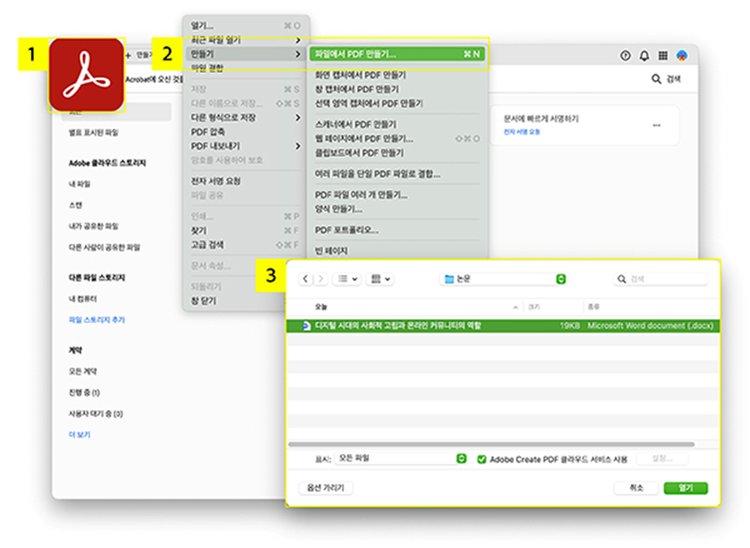Choose 스캐너에서 PDF 만들기
This screenshot has height=548, width=750.
coord(355,124)
